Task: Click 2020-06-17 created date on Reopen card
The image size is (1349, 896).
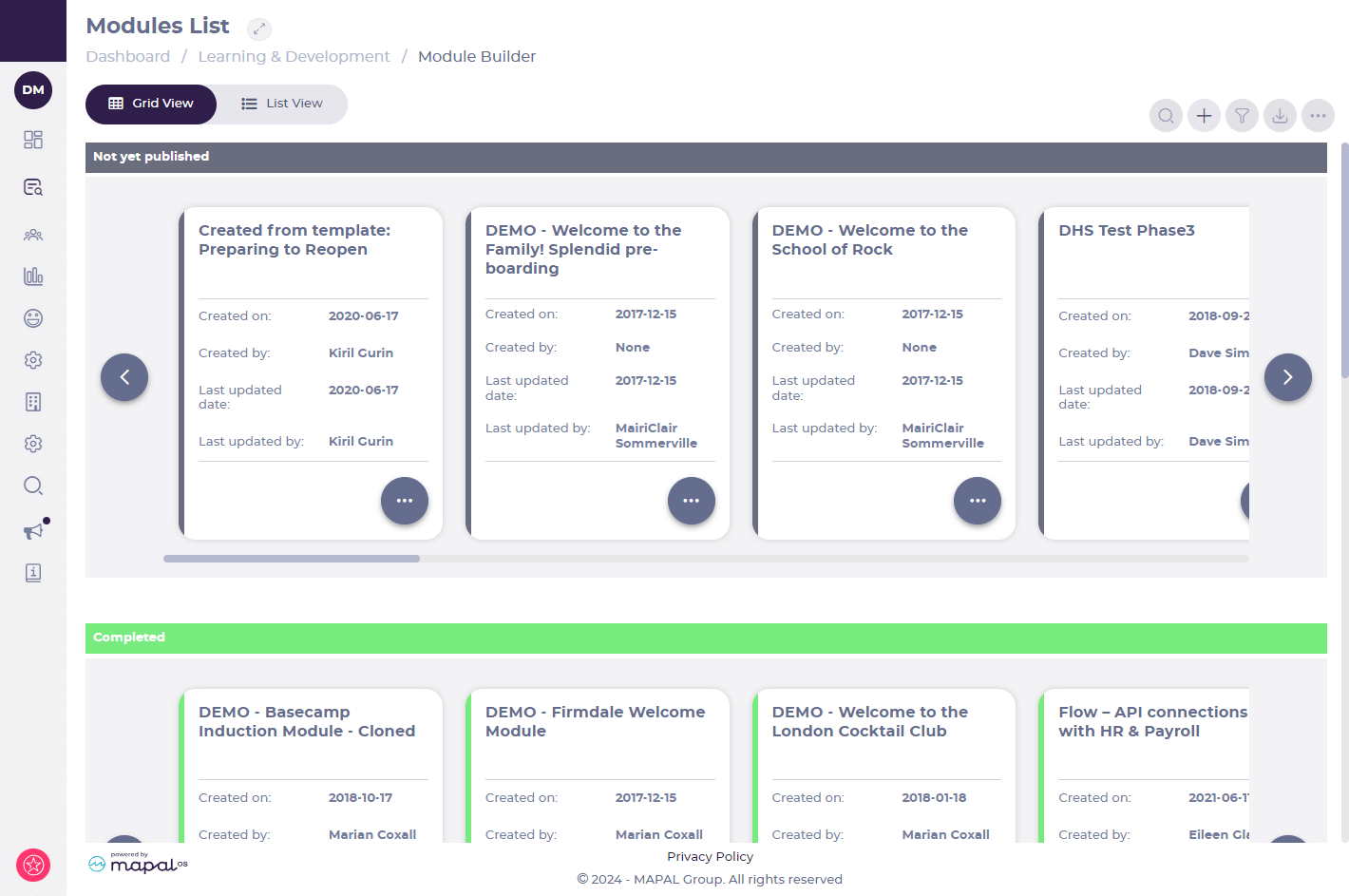Action: [364, 315]
